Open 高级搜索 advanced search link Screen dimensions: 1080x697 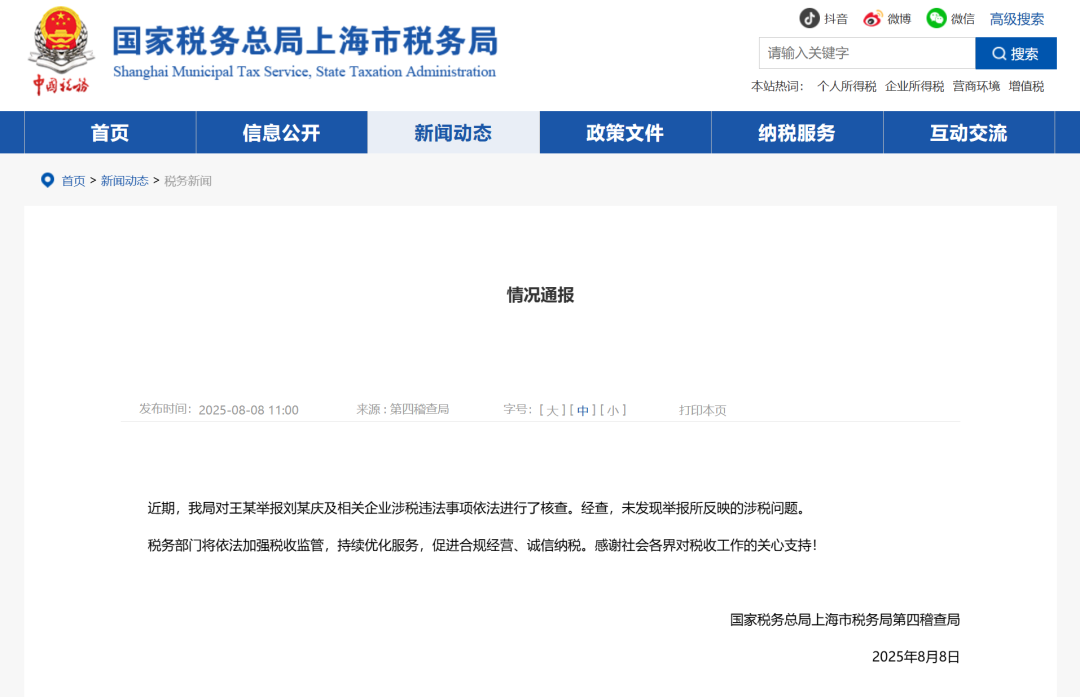tap(1016, 19)
